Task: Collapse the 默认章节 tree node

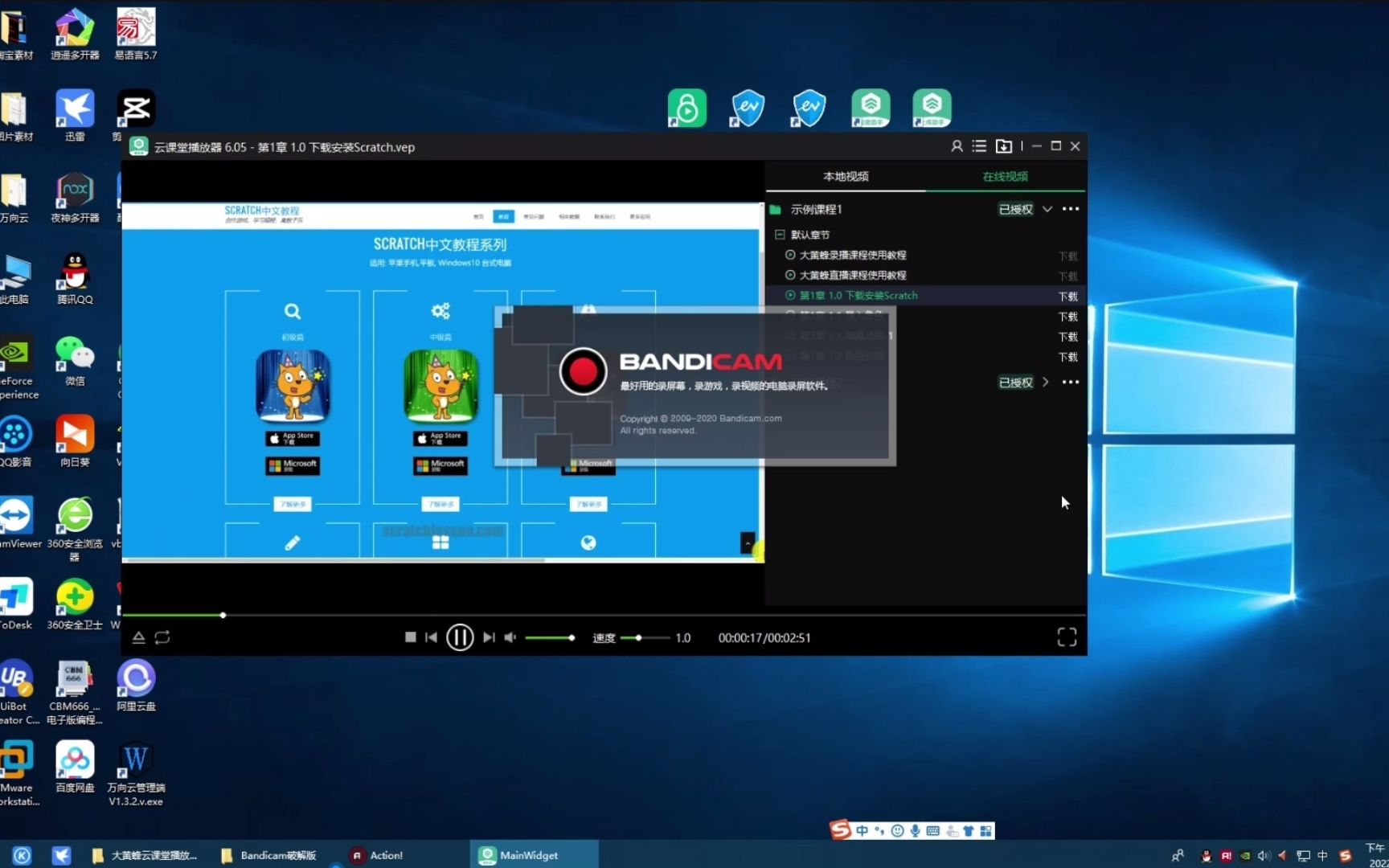Action: [x=780, y=235]
